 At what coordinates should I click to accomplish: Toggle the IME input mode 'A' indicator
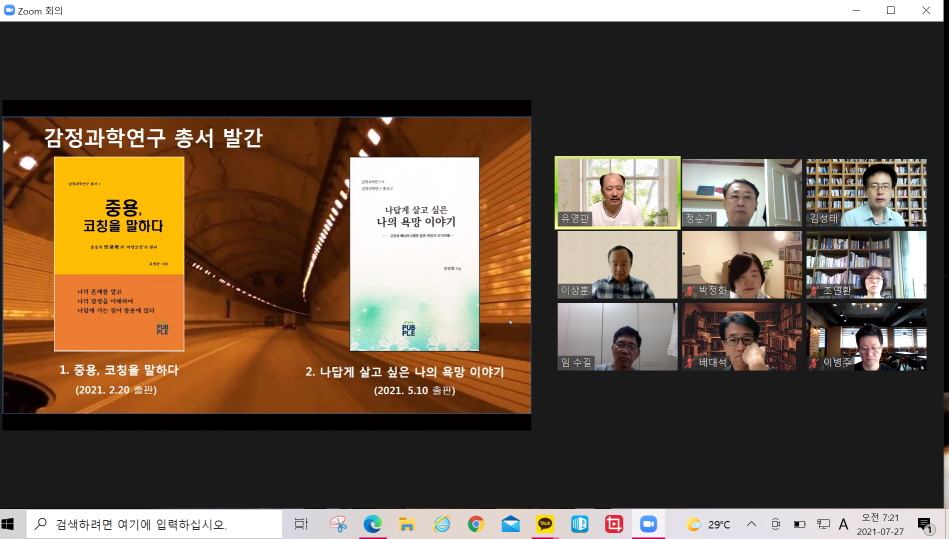(x=843, y=524)
